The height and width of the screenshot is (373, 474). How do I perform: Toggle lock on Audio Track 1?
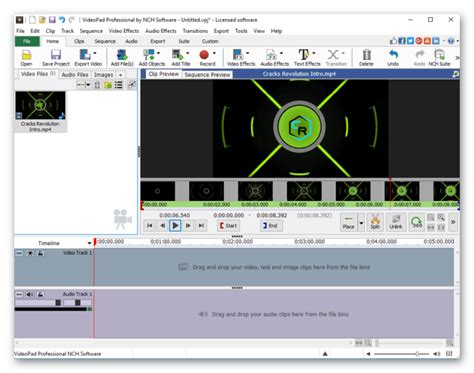coord(40,294)
